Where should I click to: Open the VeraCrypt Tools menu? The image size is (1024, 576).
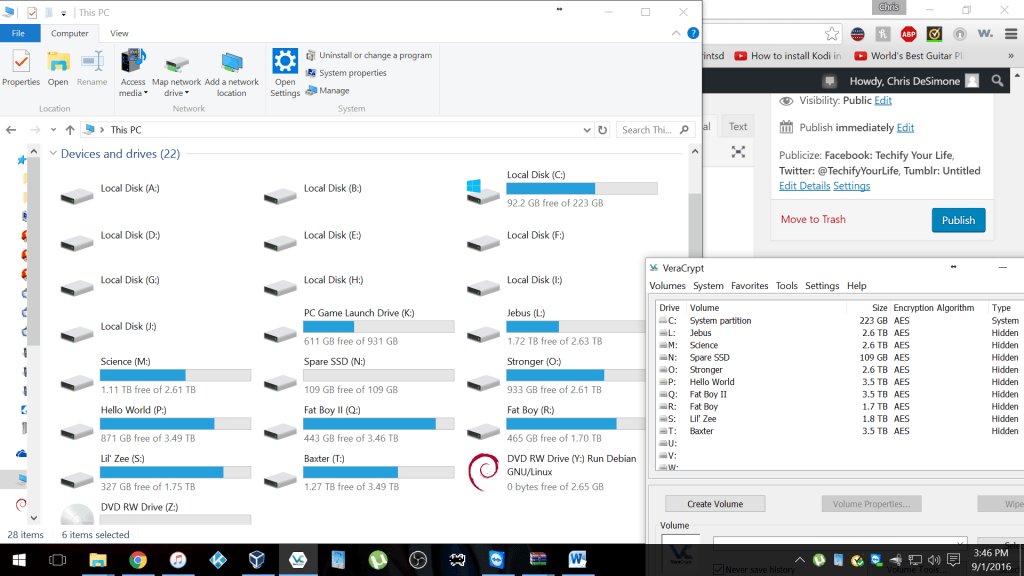point(786,286)
